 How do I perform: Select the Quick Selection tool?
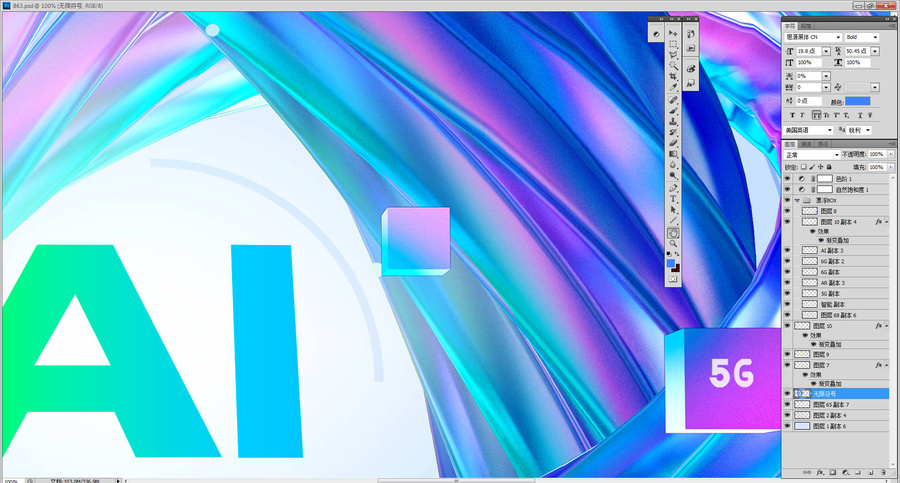coord(673,66)
